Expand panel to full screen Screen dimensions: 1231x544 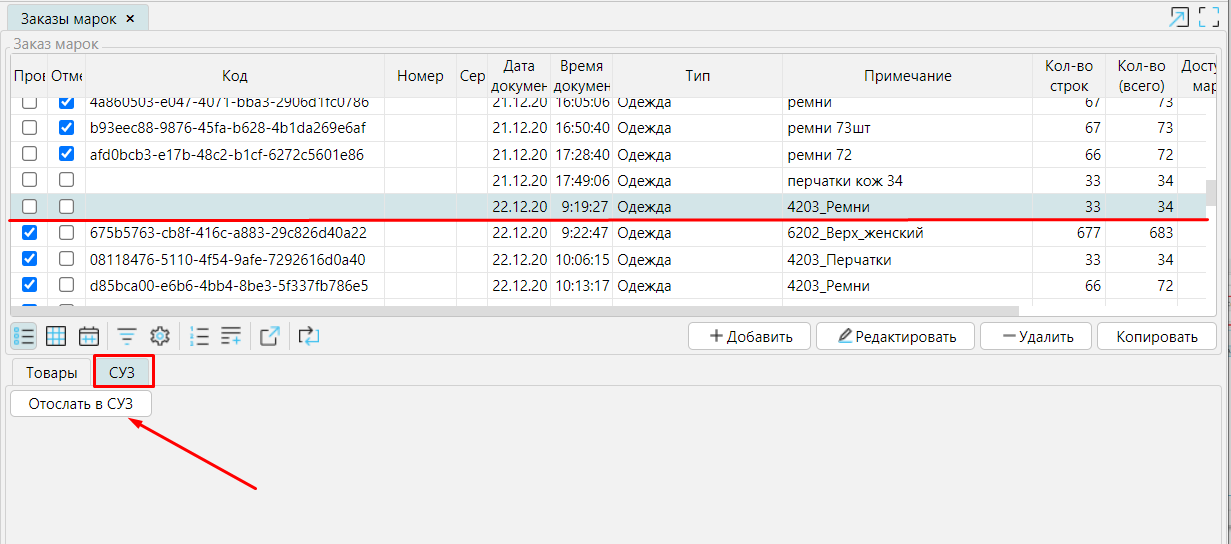pos(1210,17)
